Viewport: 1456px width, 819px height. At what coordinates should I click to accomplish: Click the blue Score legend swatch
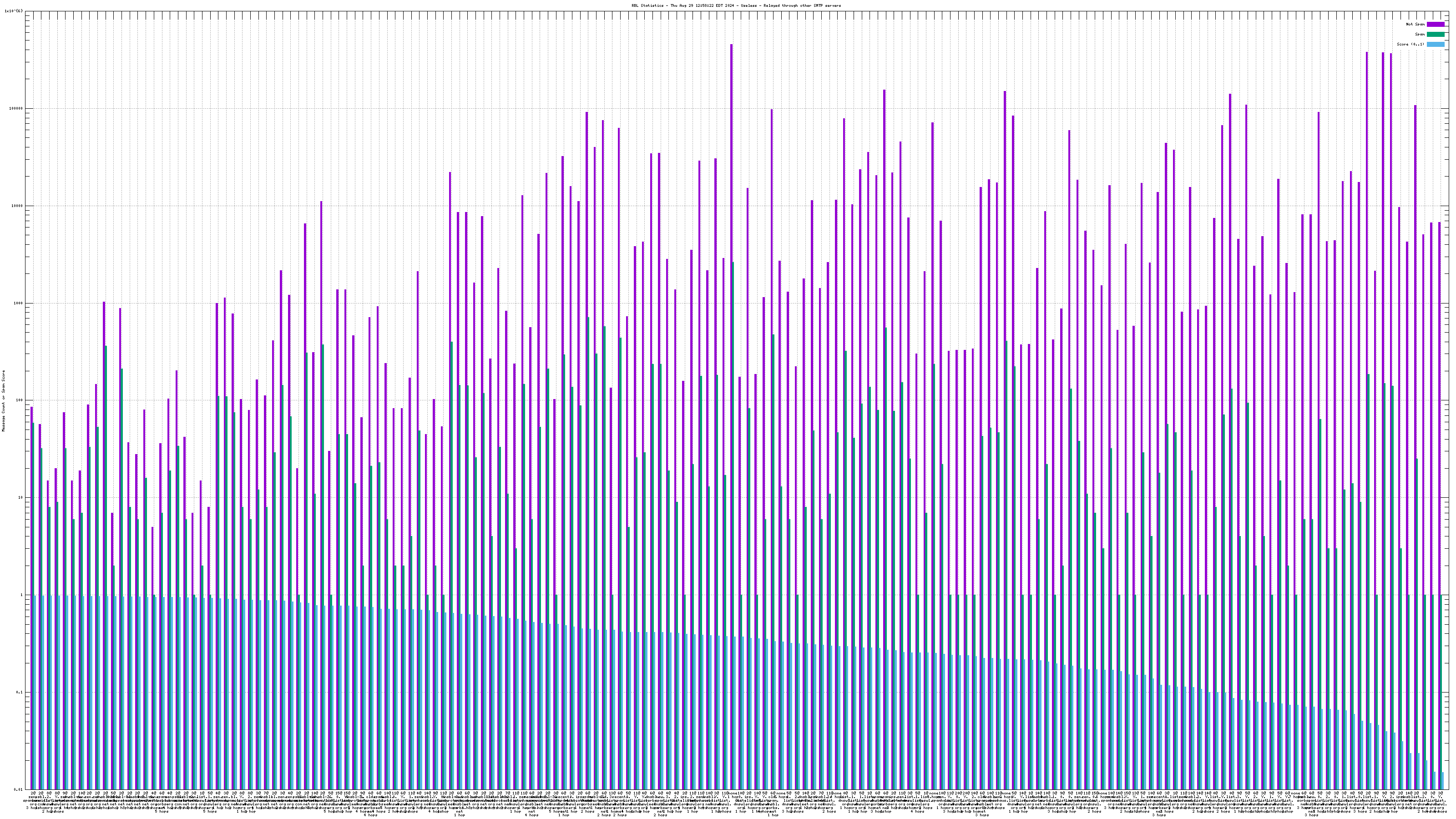[x=1435, y=44]
